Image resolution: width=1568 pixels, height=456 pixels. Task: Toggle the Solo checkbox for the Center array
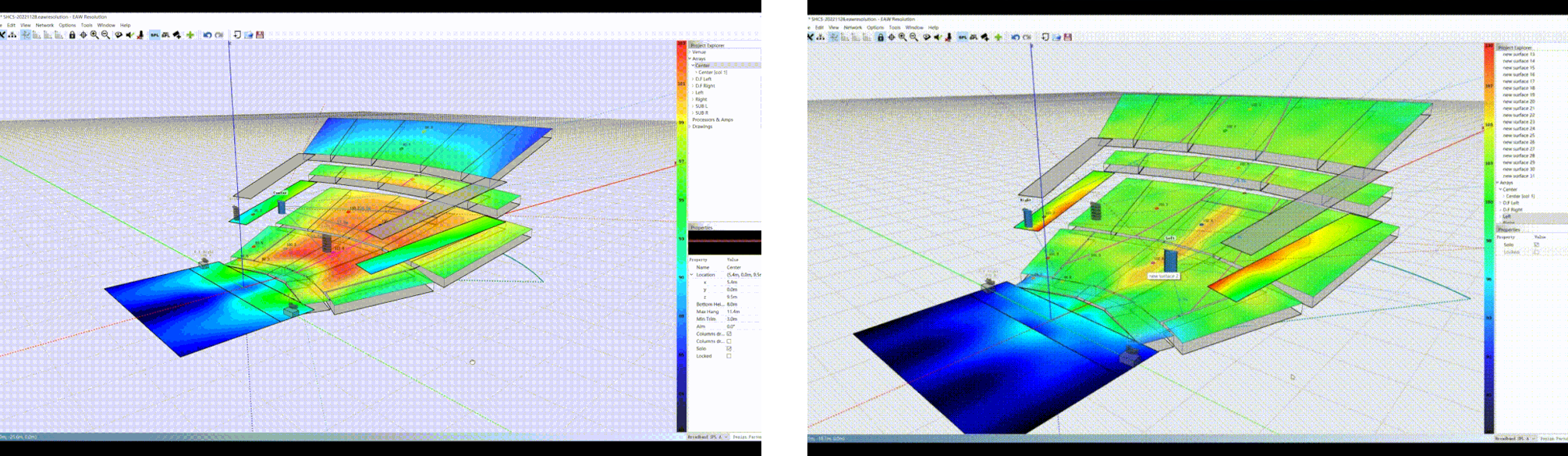[729, 348]
